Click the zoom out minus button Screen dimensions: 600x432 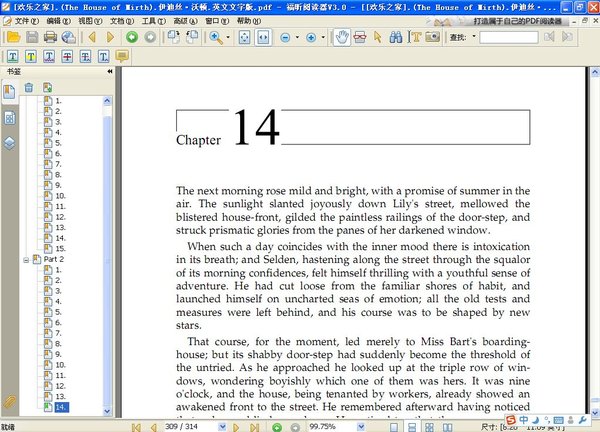pos(285,37)
